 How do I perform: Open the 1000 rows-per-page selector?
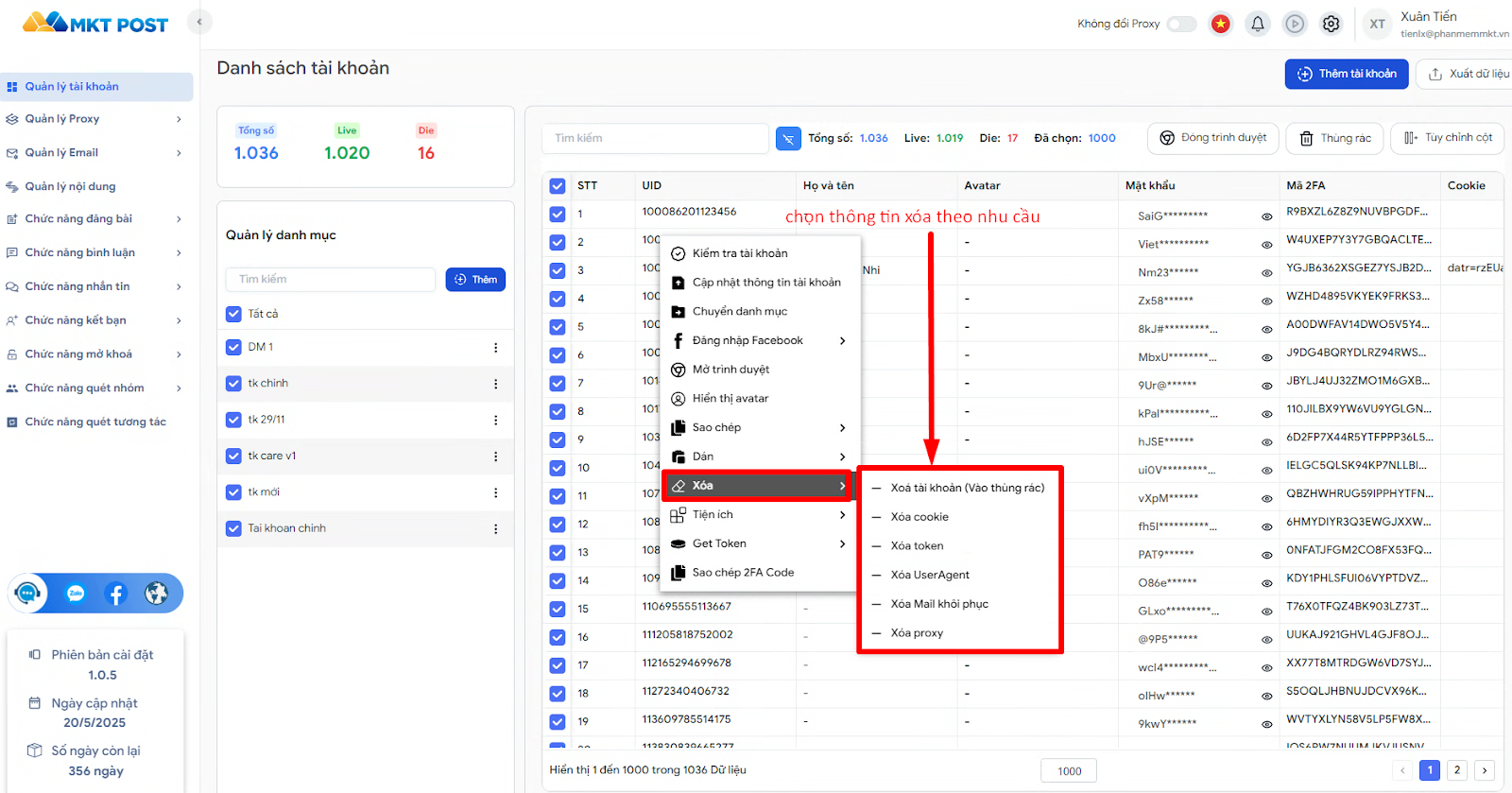1070,771
